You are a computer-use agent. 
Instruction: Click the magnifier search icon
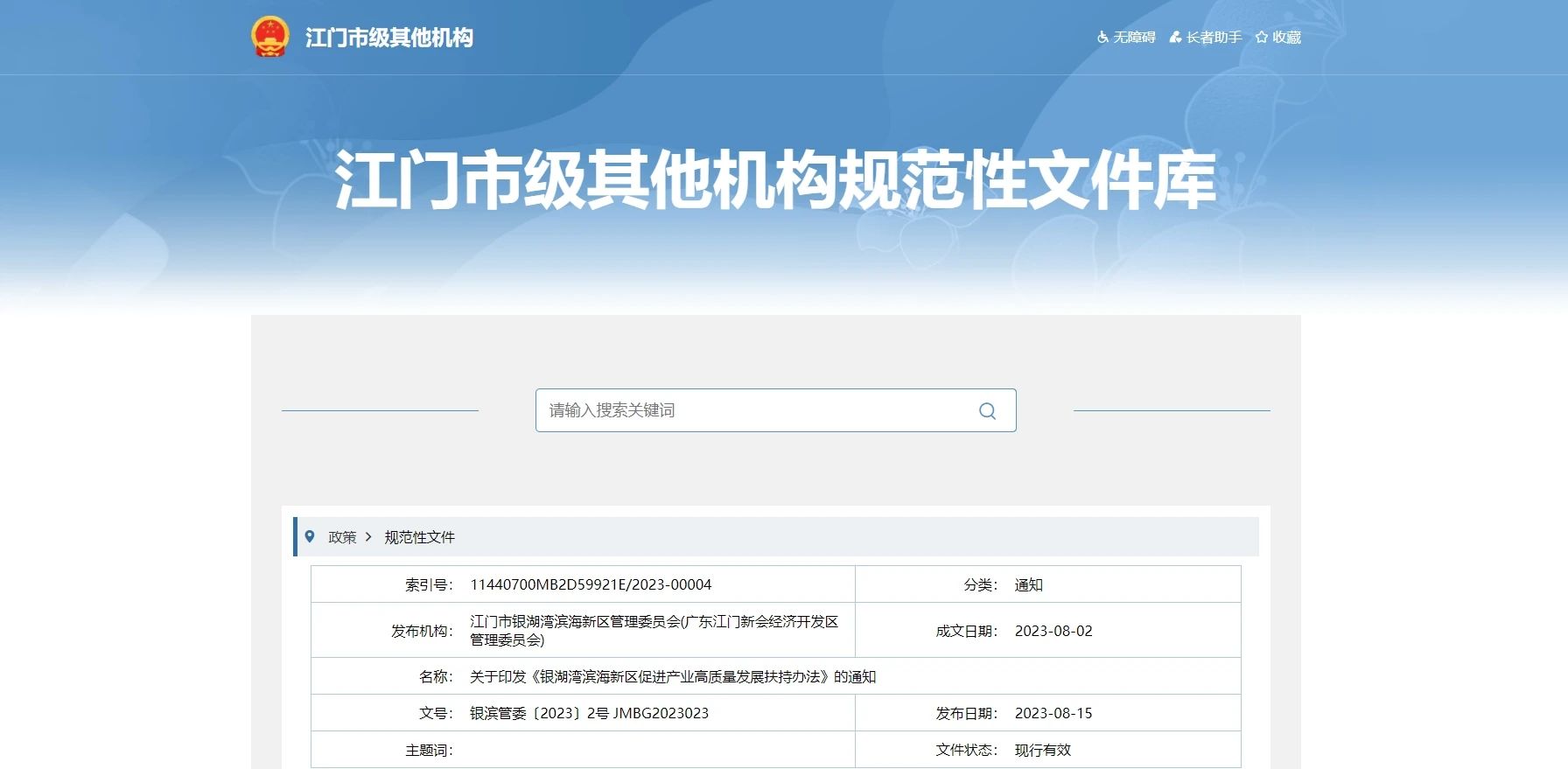click(987, 411)
